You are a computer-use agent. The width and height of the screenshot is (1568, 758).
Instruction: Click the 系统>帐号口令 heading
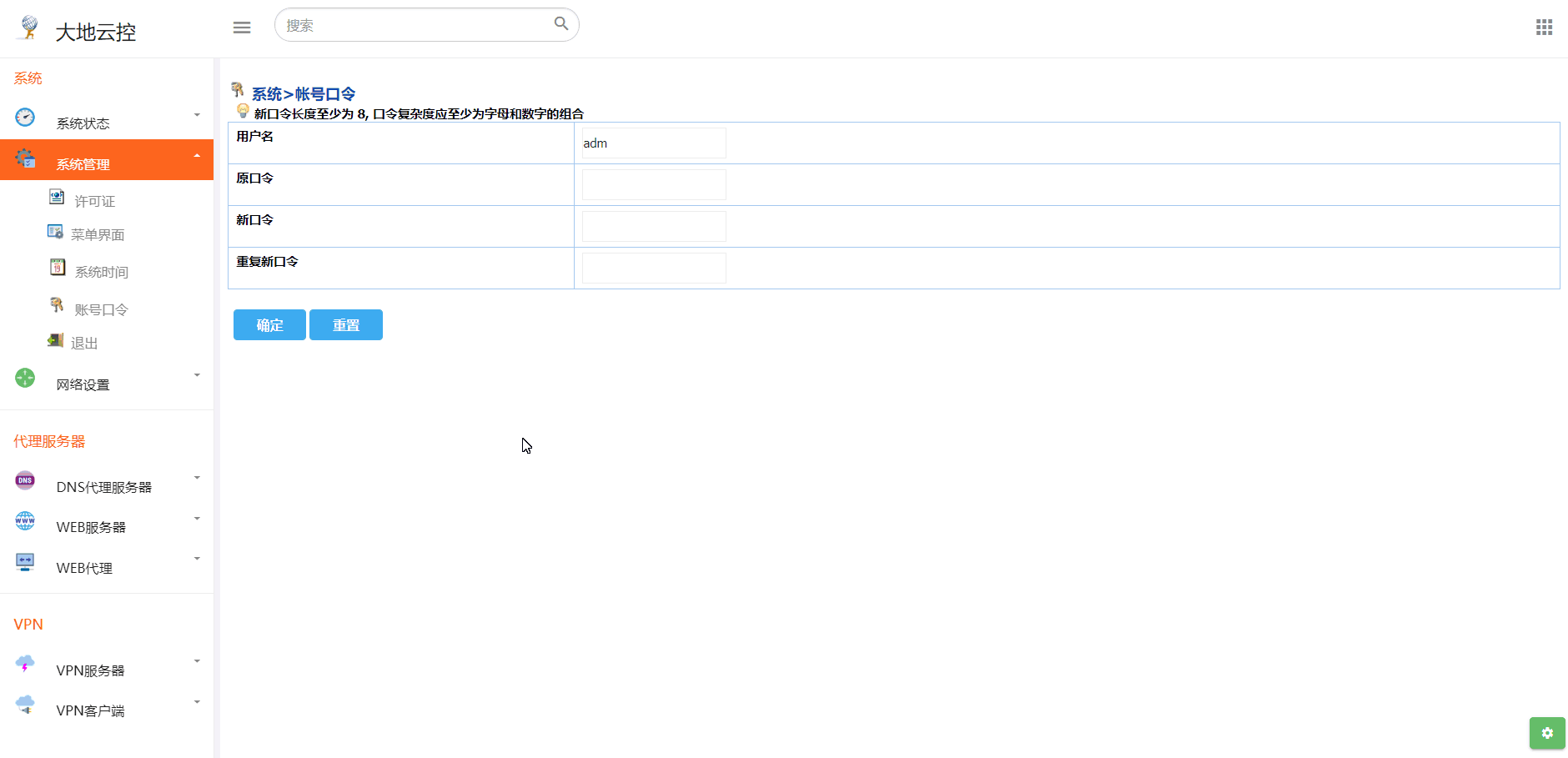pos(304,94)
